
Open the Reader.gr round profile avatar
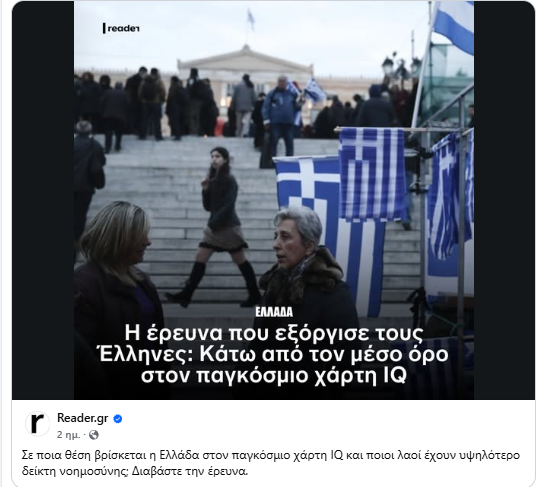click(37, 424)
